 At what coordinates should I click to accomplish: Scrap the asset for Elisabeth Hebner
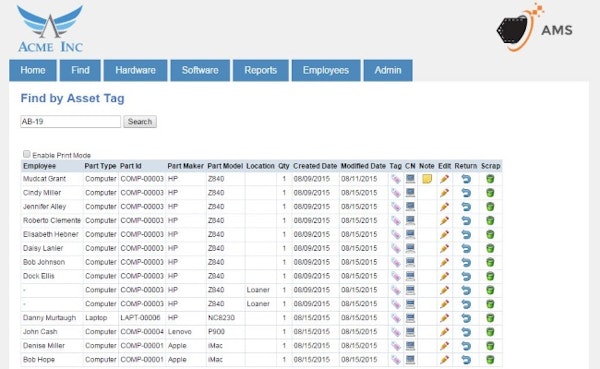[x=490, y=234]
